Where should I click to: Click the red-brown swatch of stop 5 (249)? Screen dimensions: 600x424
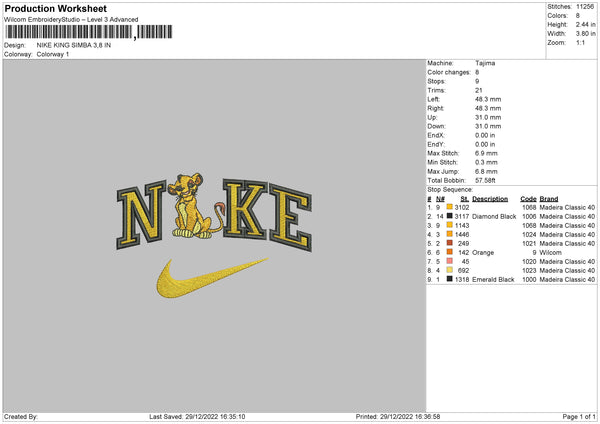click(x=450, y=243)
